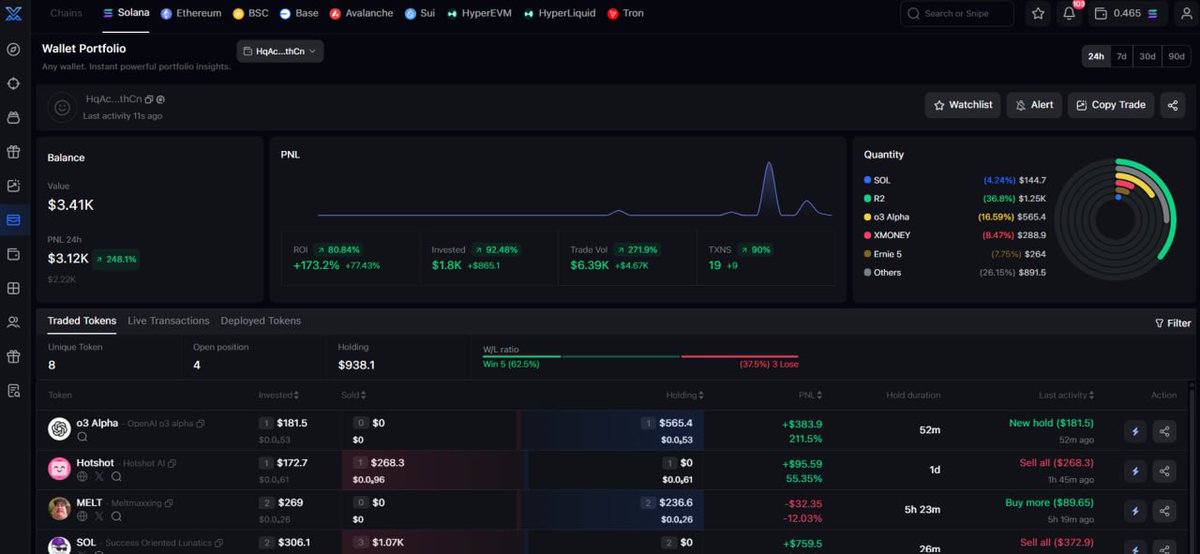Click share icon in MELT row
The width and height of the screenshot is (1200, 554).
point(1164,510)
